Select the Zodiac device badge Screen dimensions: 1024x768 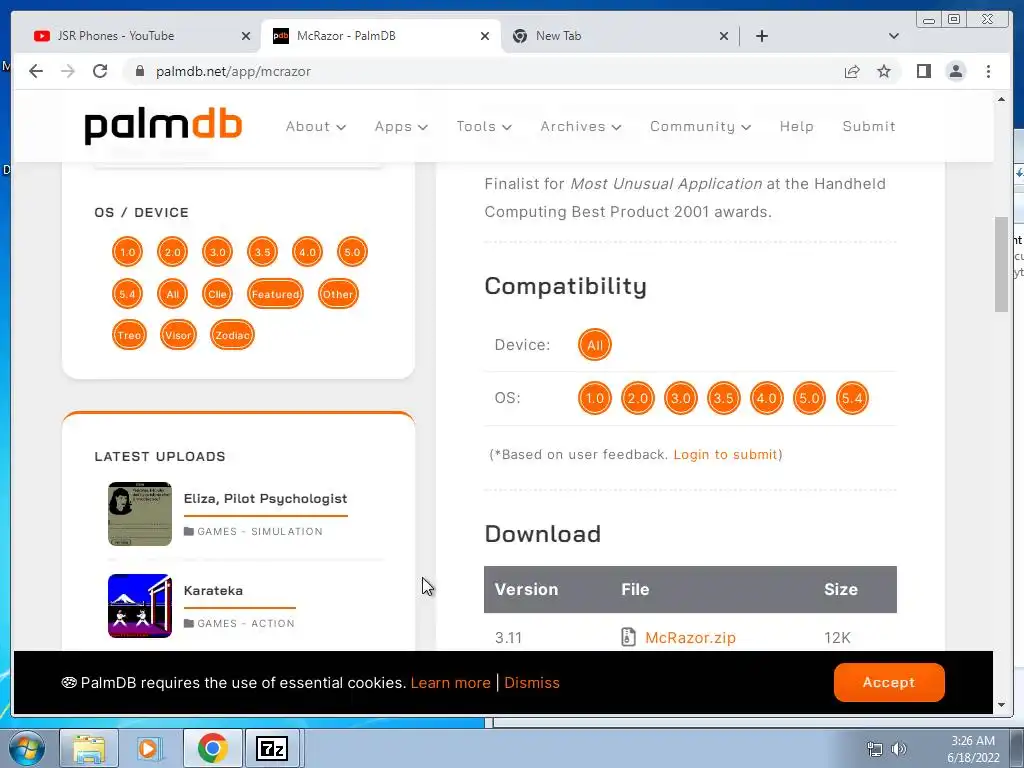point(232,335)
